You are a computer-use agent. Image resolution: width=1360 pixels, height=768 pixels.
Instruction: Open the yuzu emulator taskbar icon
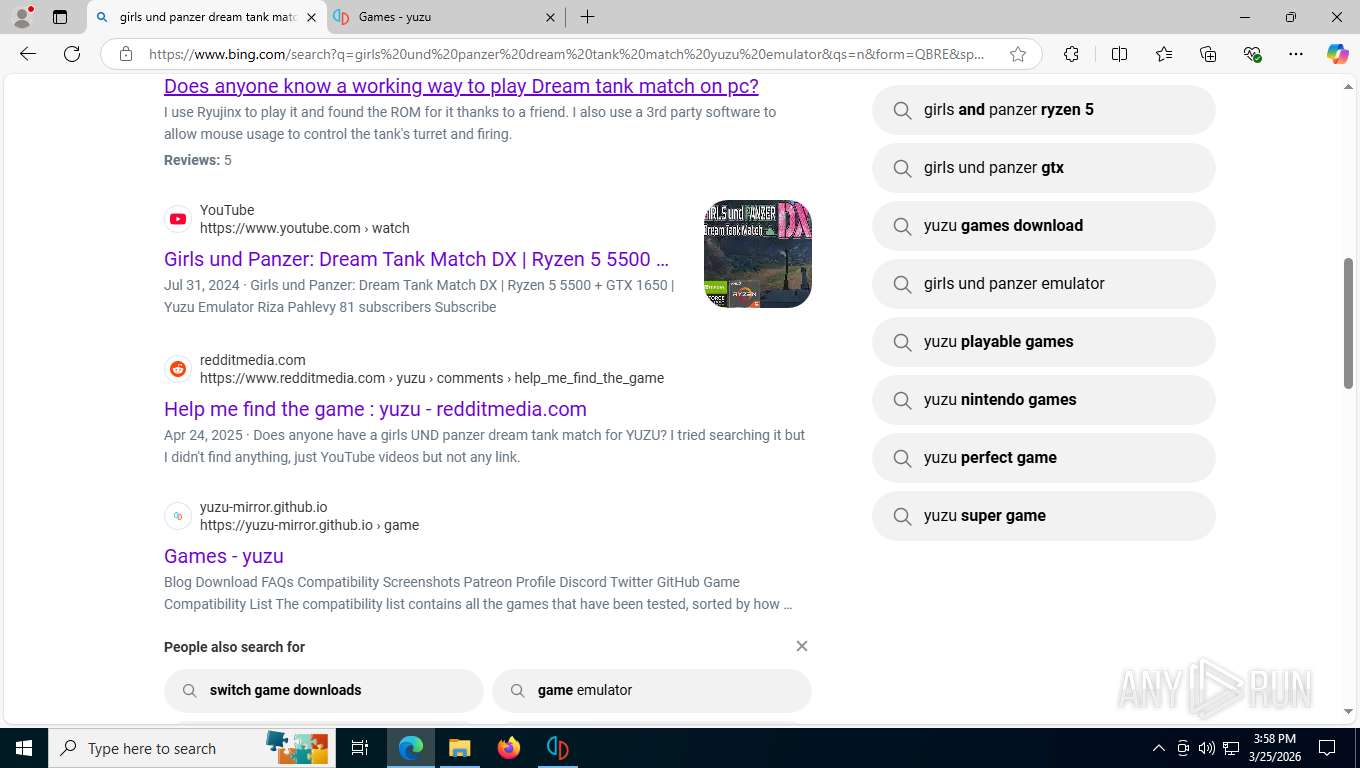pos(558,748)
